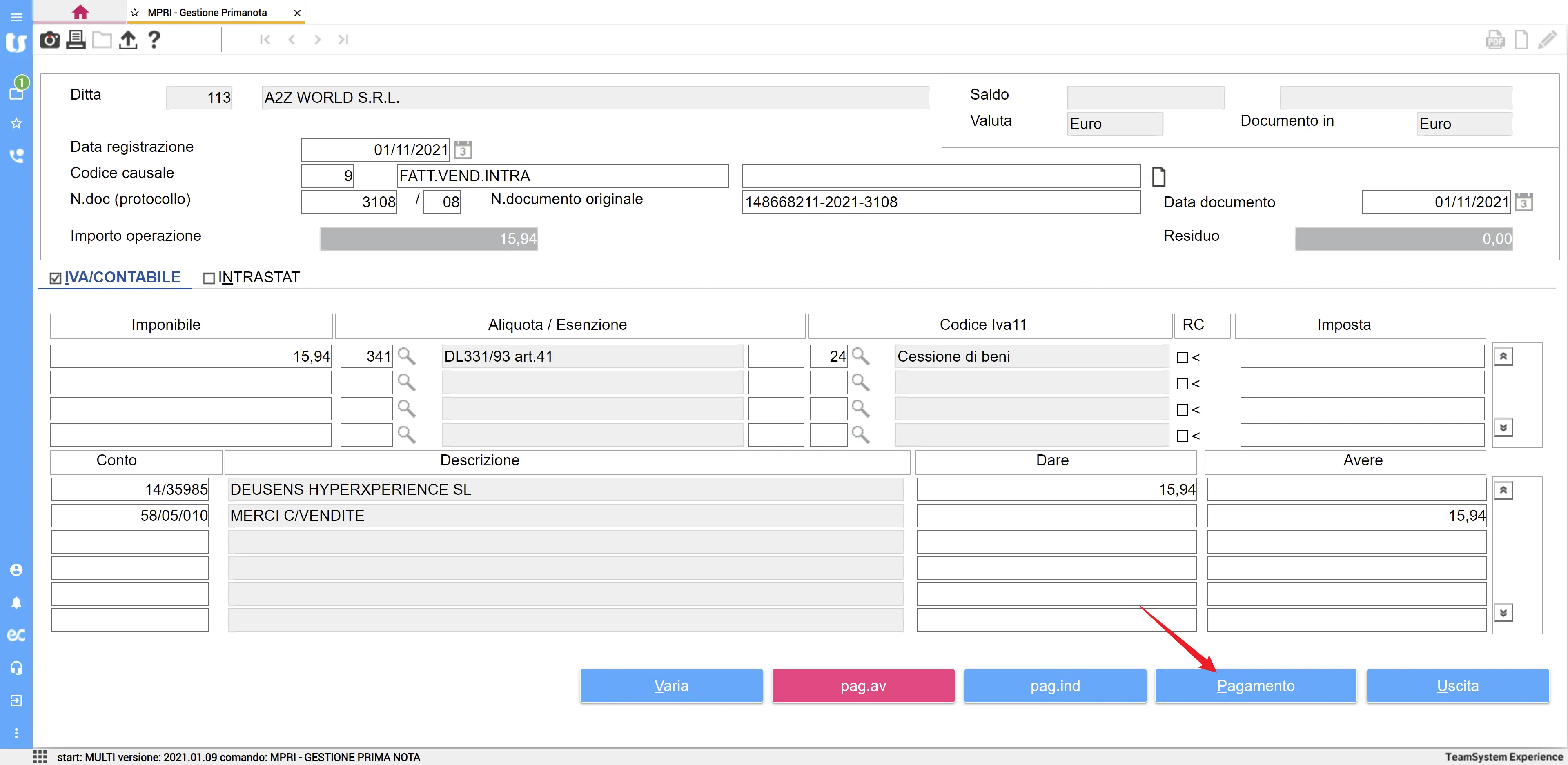The width and height of the screenshot is (1568, 765).
Task: Click the camera screenshot icon in toolbar
Action: click(49, 40)
